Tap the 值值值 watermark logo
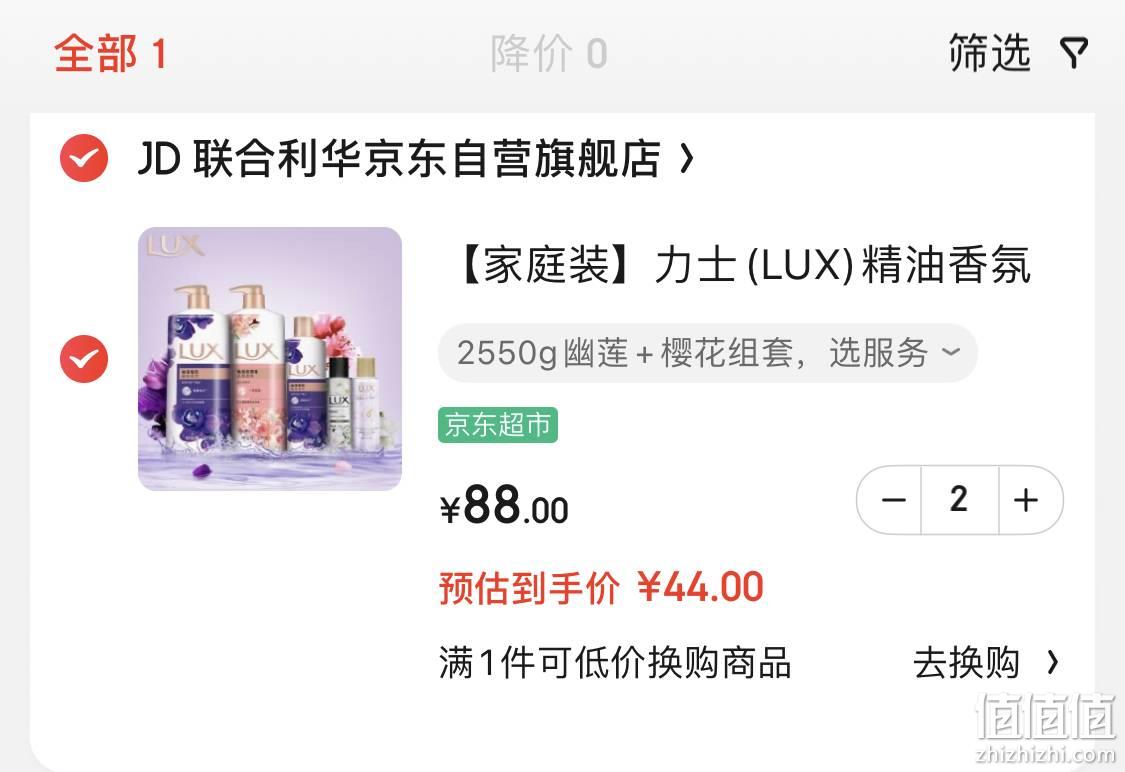1125x772 pixels. pyautogui.click(x=1048, y=726)
